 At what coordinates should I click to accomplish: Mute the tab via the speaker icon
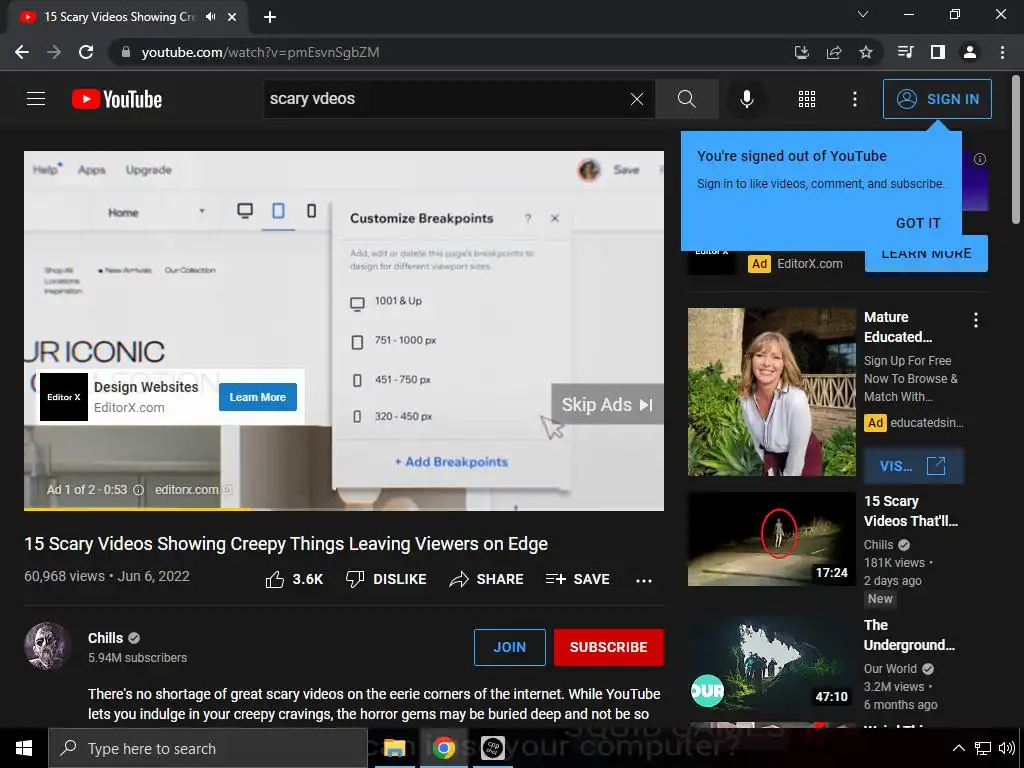pyautogui.click(x=210, y=17)
